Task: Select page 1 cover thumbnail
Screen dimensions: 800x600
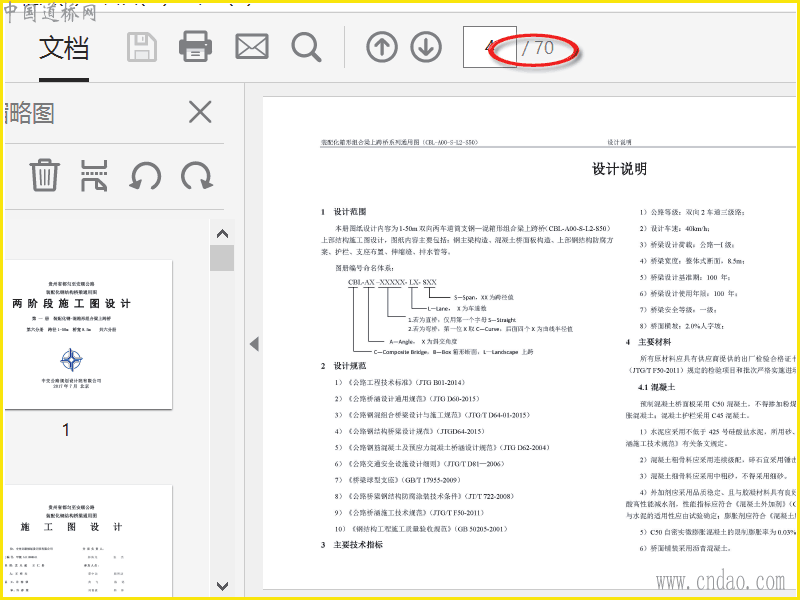Action: tap(88, 334)
